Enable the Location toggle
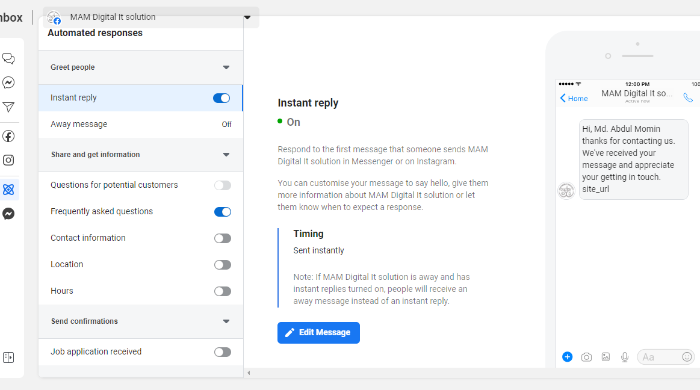The image size is (700, 390). tap(222, 265)
